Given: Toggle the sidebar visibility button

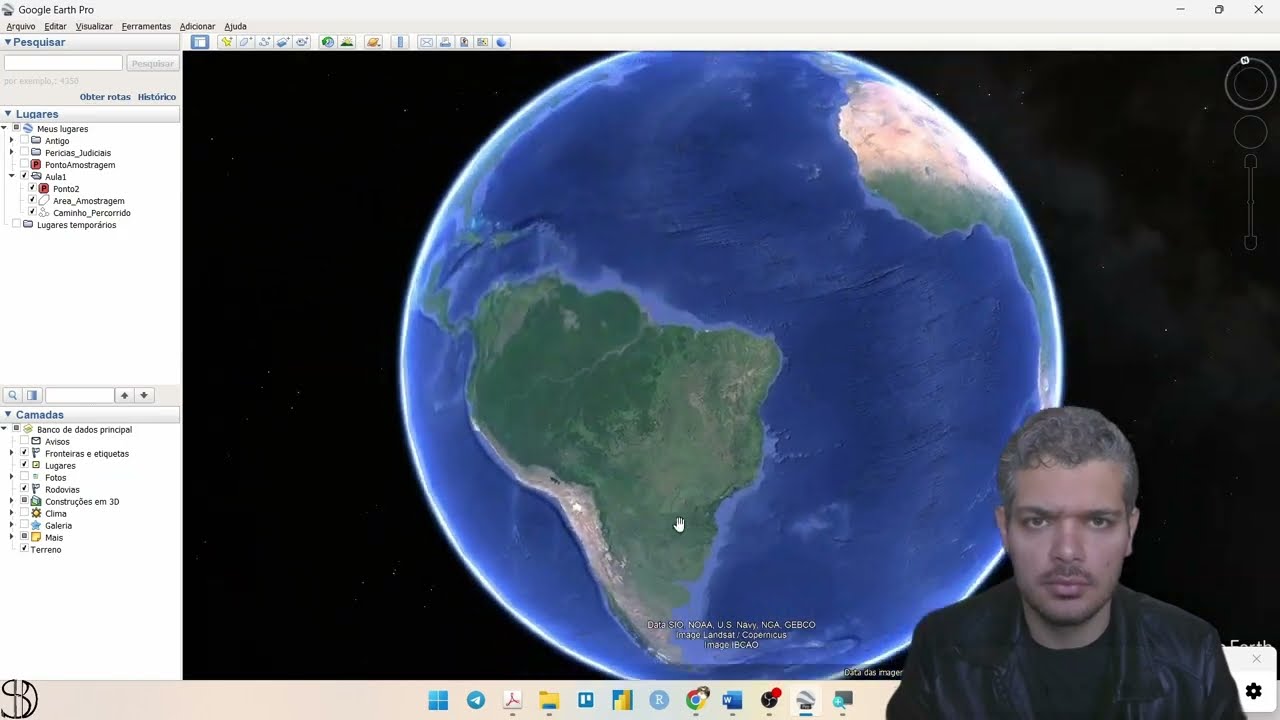Looking at the screenshot, I should 200,42.
